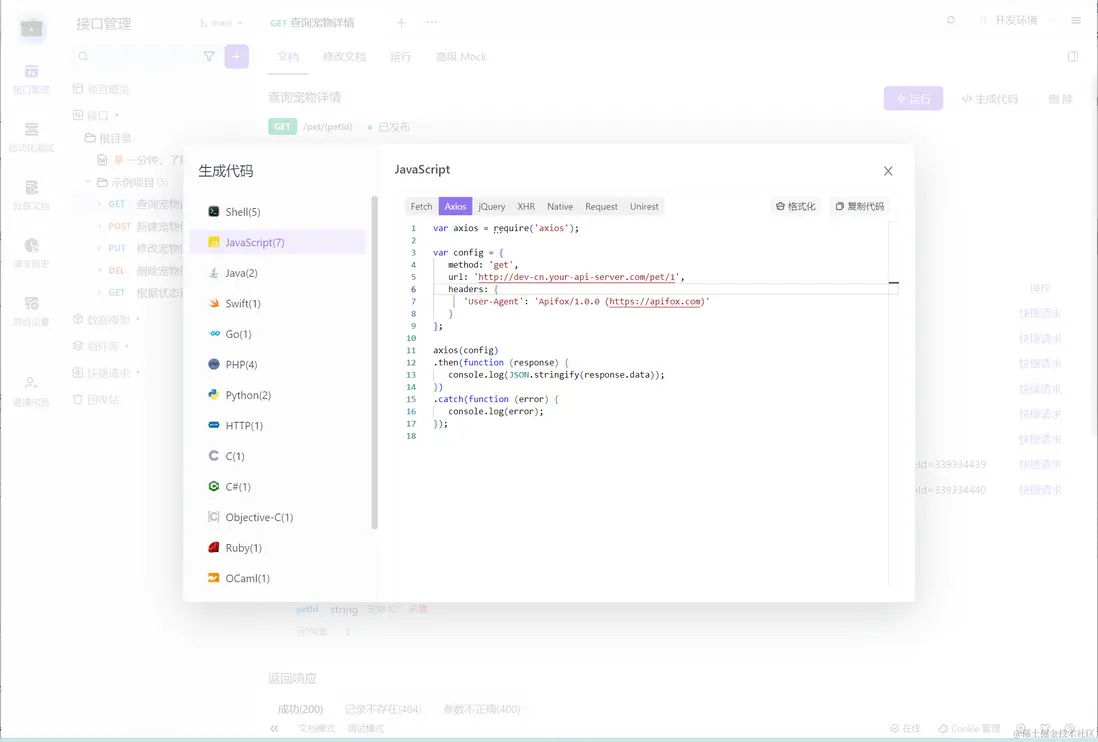Open the main branch dropdown

pyautogui.click(x=221, y=23)
